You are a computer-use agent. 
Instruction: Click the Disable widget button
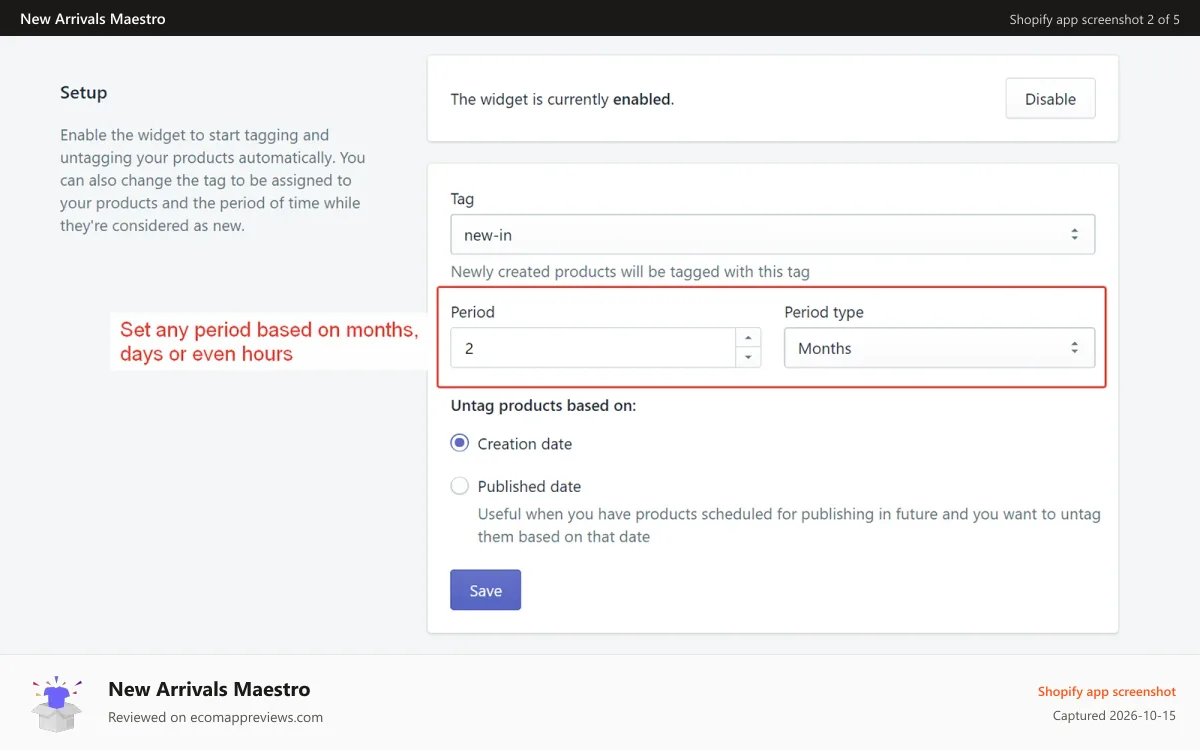click(1050, 99)
